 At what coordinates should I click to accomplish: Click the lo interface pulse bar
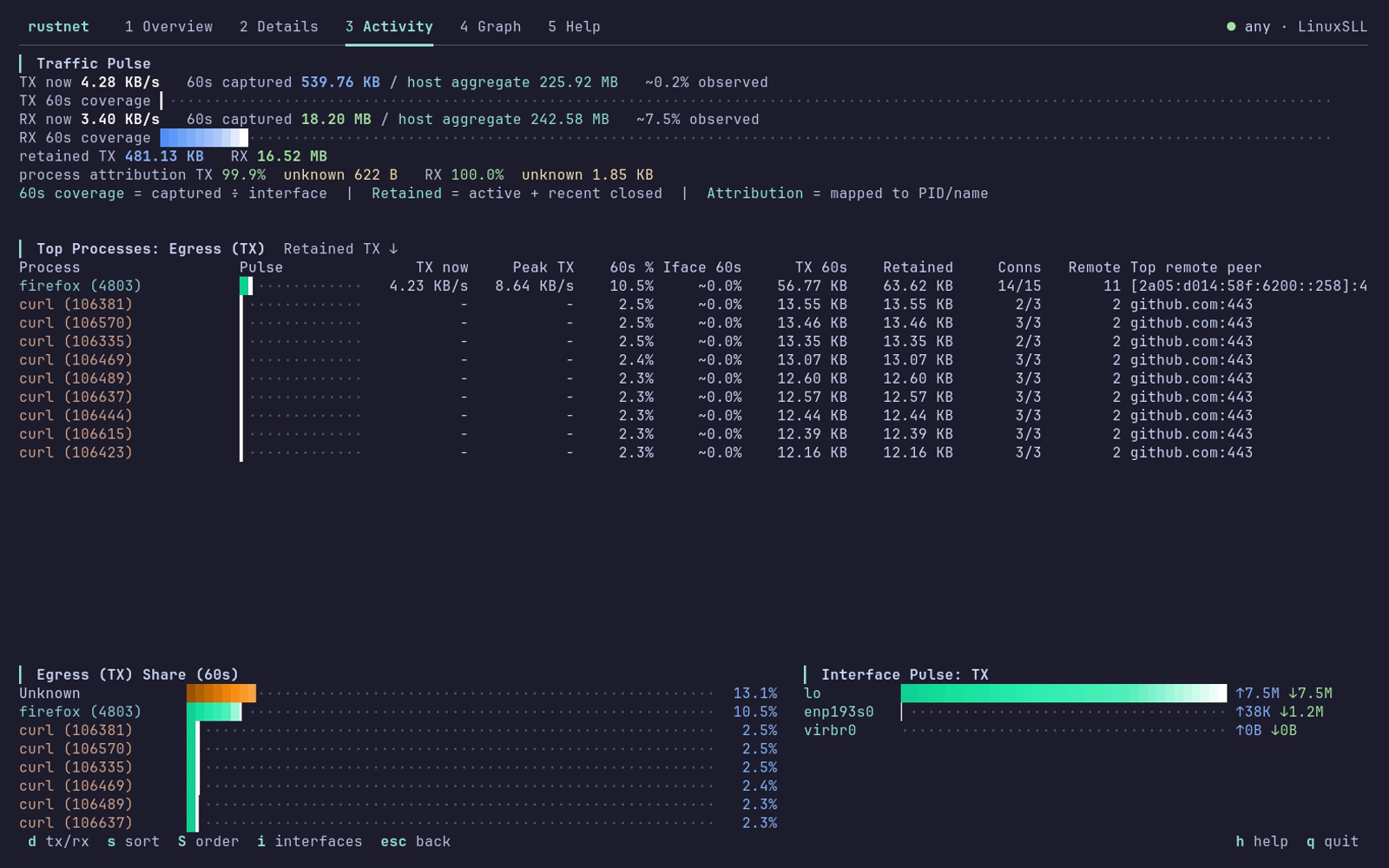click(x=1063, y=694)
